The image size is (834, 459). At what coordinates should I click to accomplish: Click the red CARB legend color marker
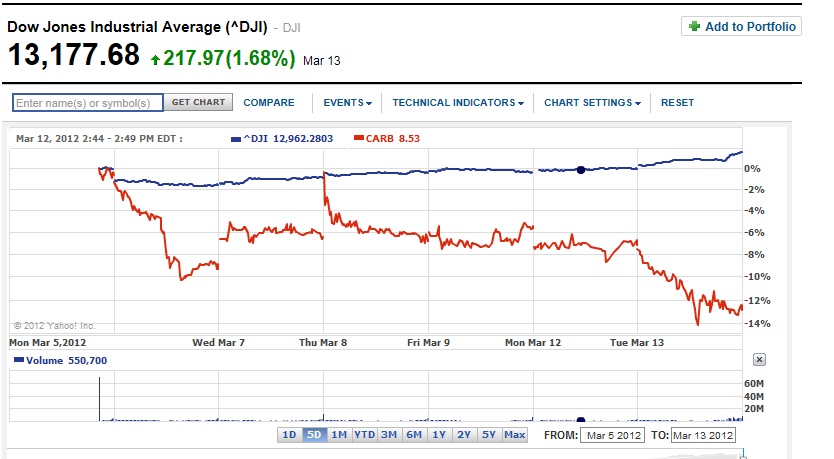[x=359, y=138]
